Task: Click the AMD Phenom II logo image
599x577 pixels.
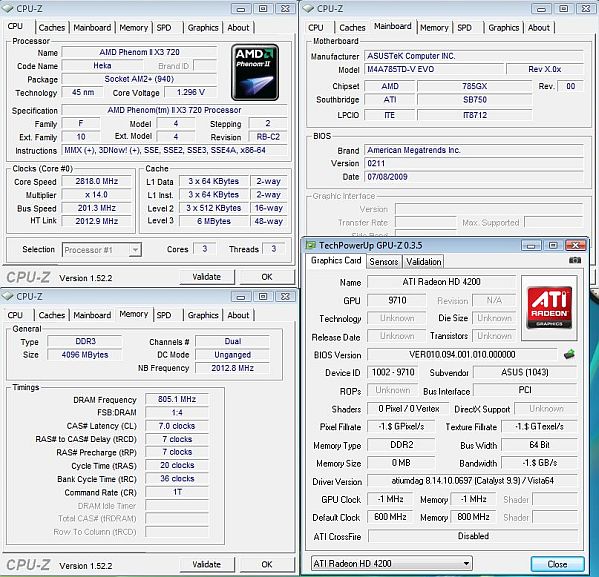Action: coord(255,72)
